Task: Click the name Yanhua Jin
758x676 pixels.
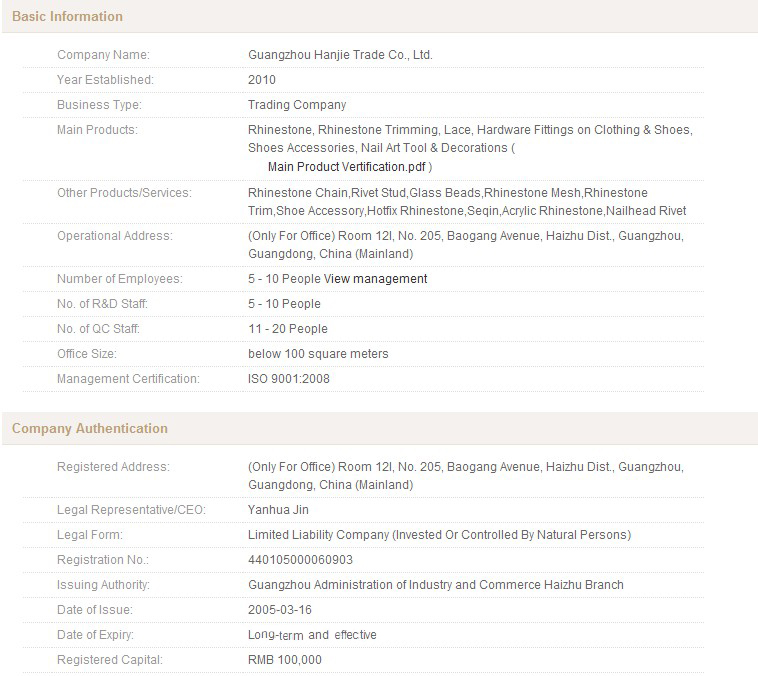Action: pos(278,510)
